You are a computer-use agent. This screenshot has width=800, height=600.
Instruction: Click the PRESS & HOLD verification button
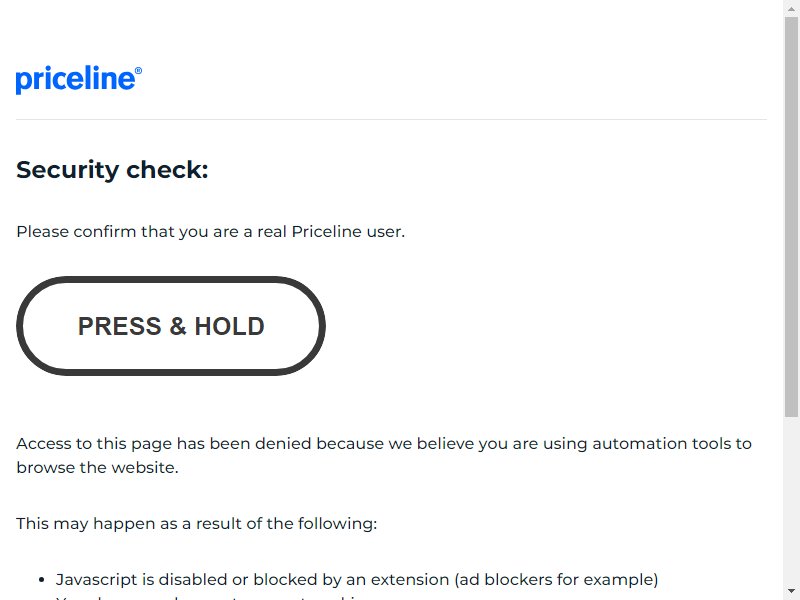pyautogui.click(x=171, y=326)
